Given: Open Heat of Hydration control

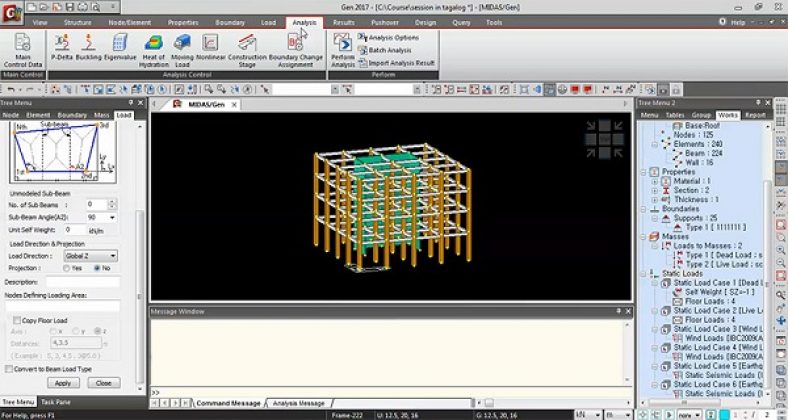Looking at the screenshot, I should tap(154, 51).
